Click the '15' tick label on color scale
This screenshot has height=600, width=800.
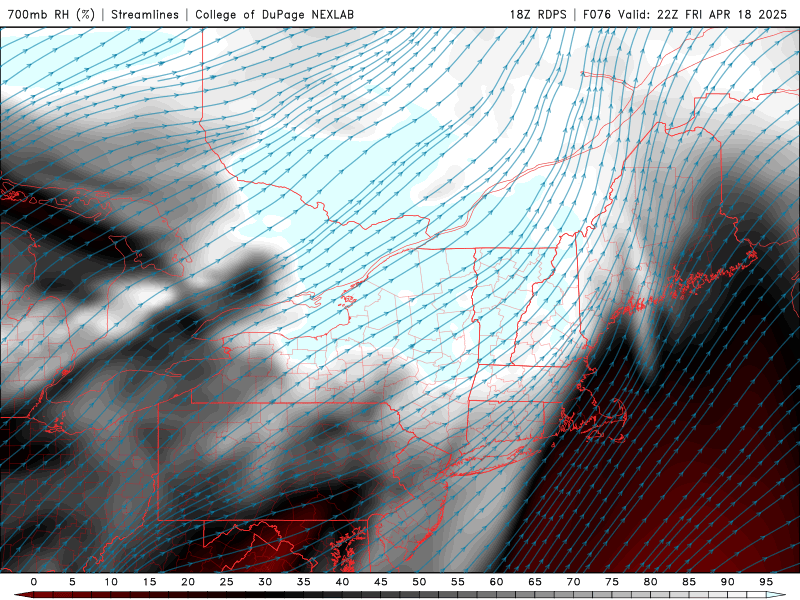[x=149, y=582]
